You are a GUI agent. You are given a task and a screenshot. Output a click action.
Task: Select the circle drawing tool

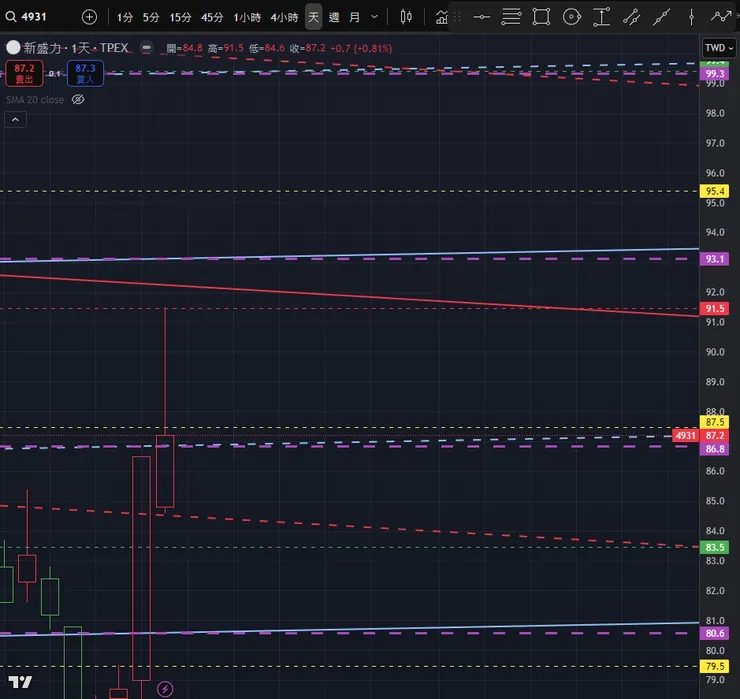(572, 17)
